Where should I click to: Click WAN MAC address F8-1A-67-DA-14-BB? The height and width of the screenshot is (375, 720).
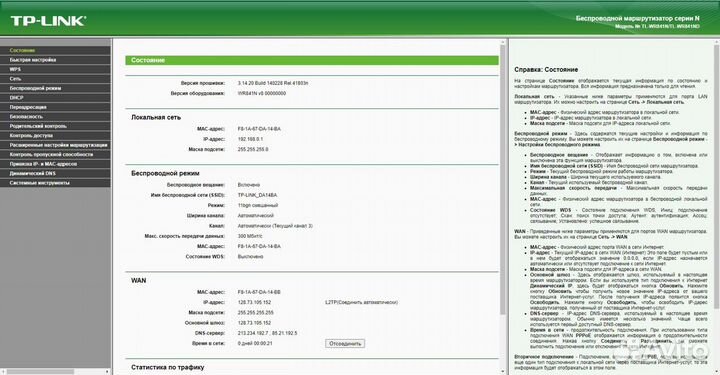point(259,292)
